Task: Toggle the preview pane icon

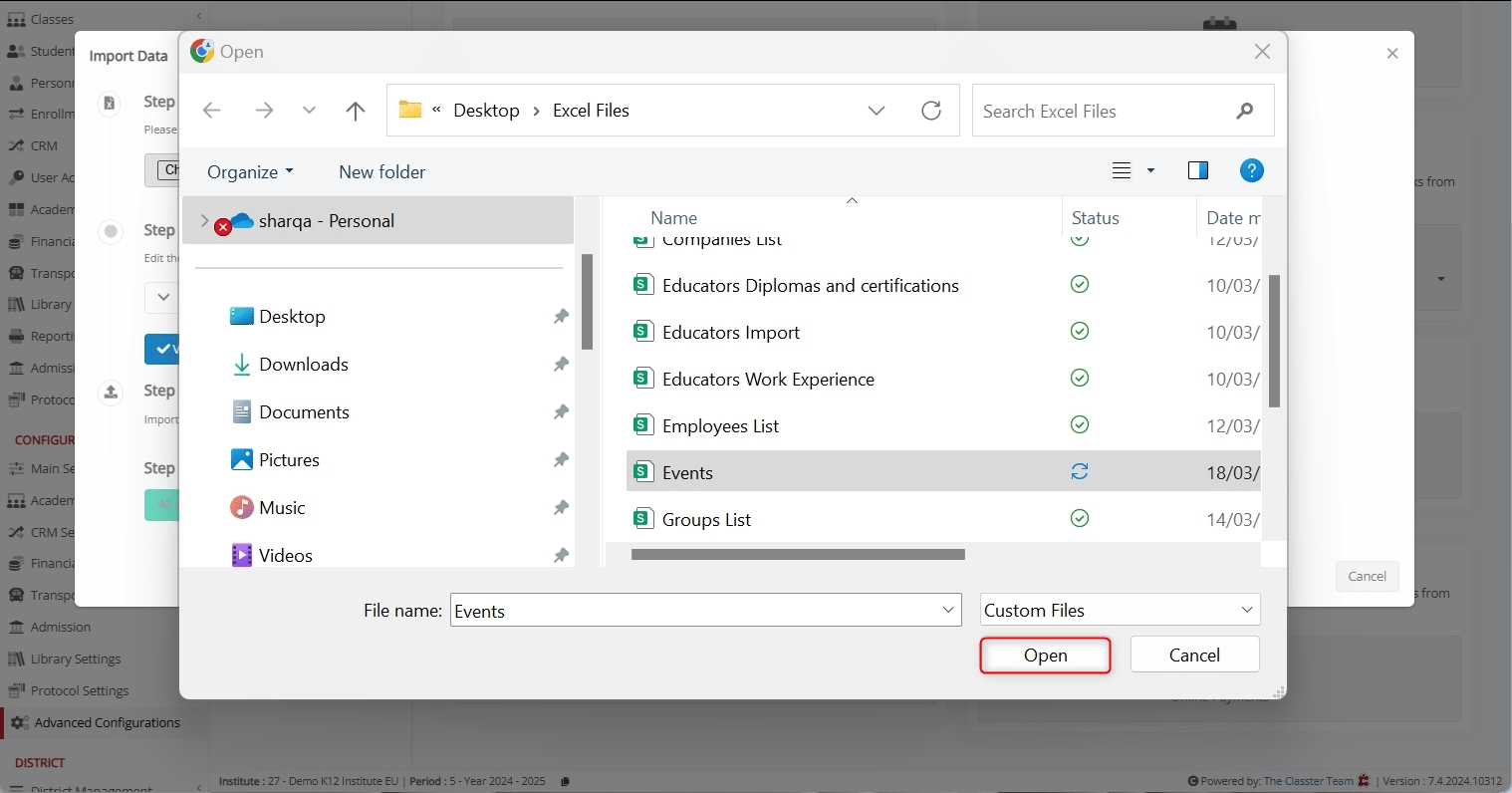Action: point(1198,170)
